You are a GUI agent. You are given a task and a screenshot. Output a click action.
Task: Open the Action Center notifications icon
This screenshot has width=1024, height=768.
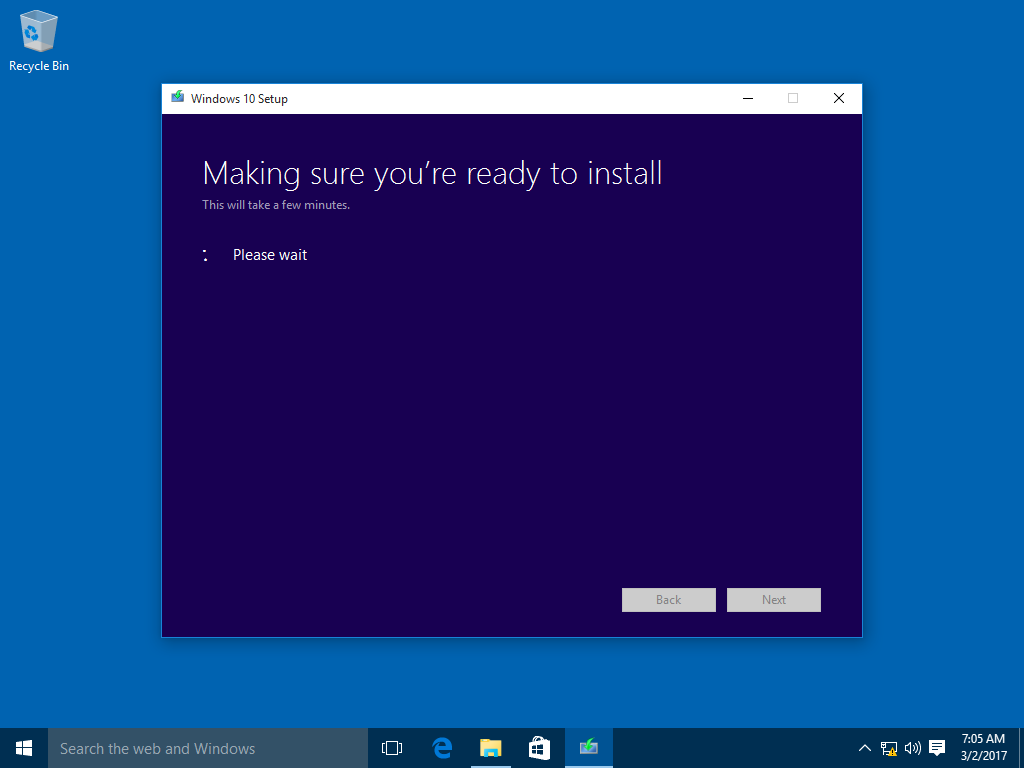[937, 748]
